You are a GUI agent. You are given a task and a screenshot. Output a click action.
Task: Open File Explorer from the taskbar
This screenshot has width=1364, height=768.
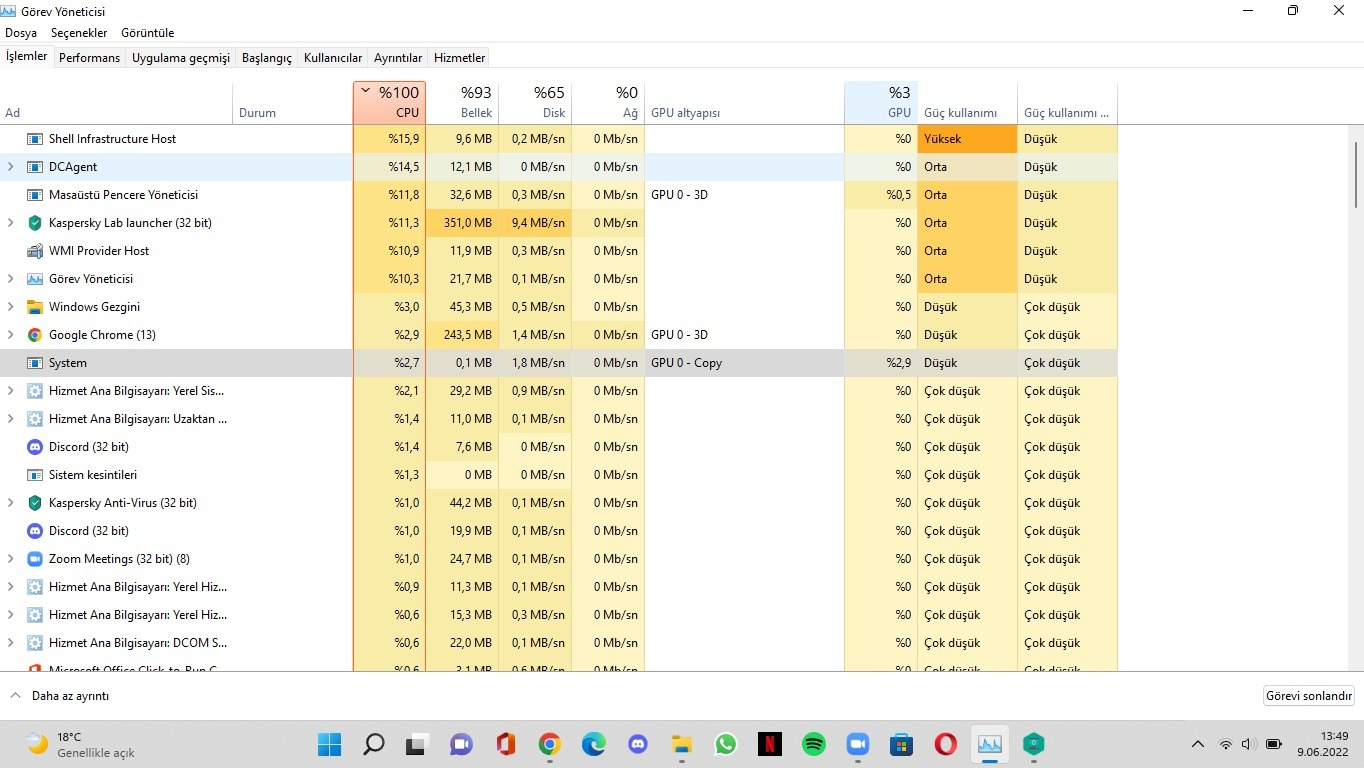pyautogui.click(x=681, y=744)
